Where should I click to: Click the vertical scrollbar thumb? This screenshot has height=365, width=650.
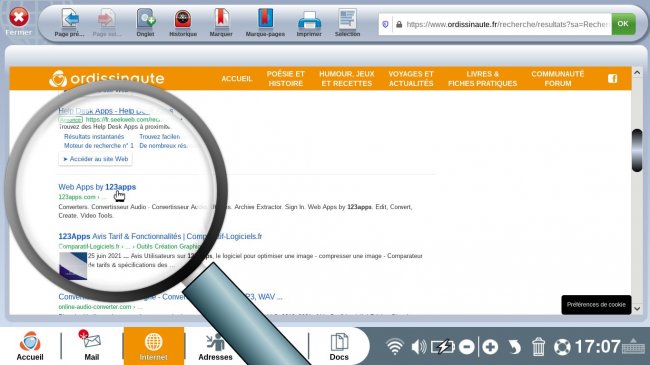point(637,150)
